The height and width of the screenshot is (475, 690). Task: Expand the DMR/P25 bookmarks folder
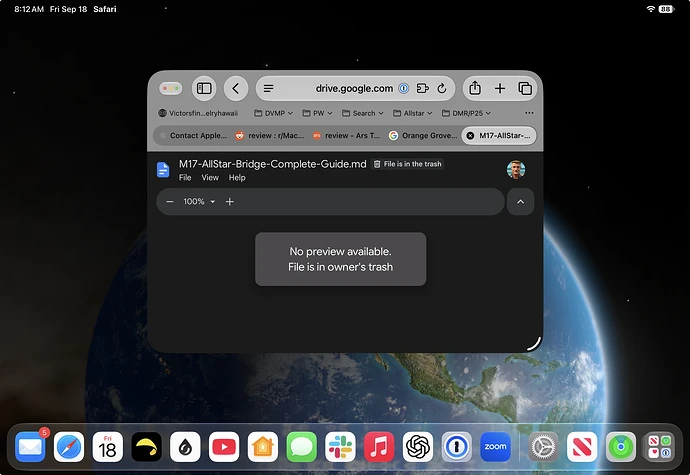click(x=466, y=113)
